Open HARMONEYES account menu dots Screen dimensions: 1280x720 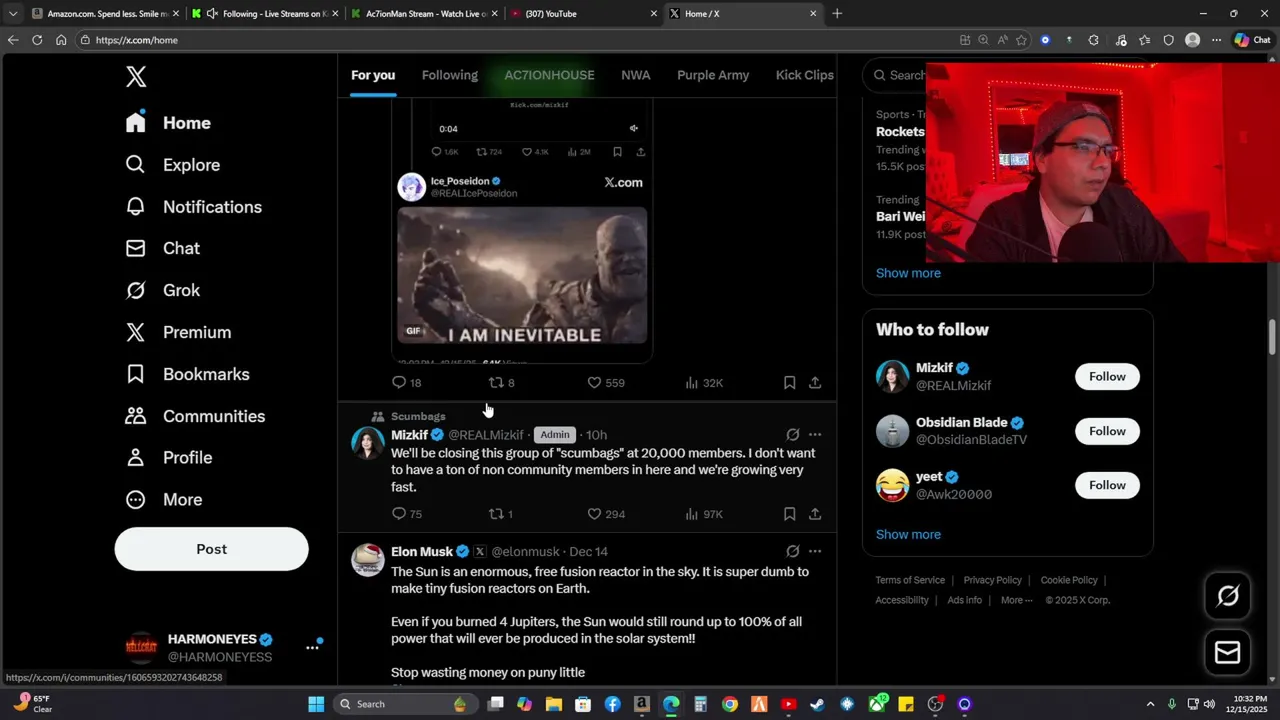(x=312, y=648)
